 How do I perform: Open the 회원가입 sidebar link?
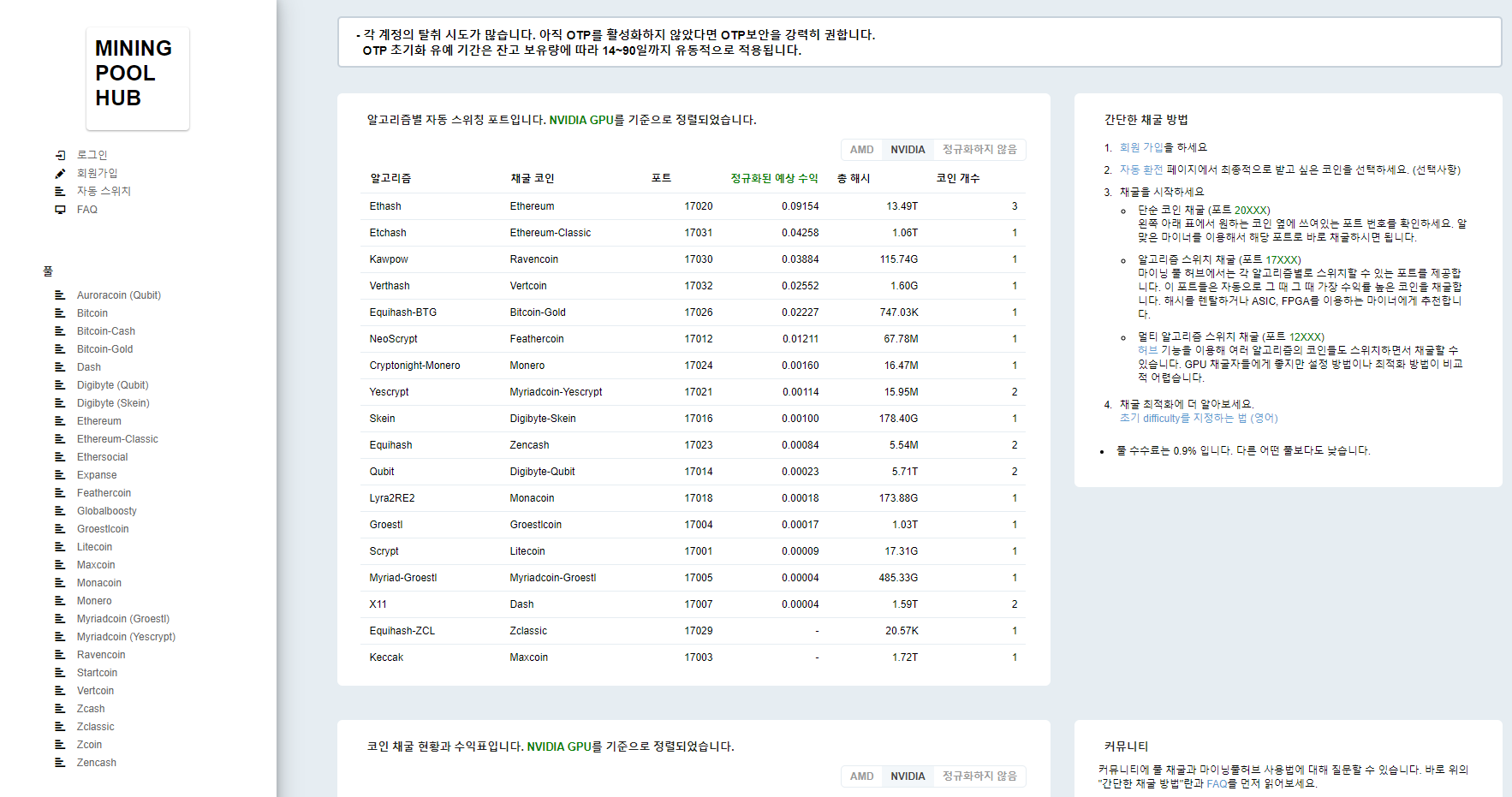coord(97,173)
